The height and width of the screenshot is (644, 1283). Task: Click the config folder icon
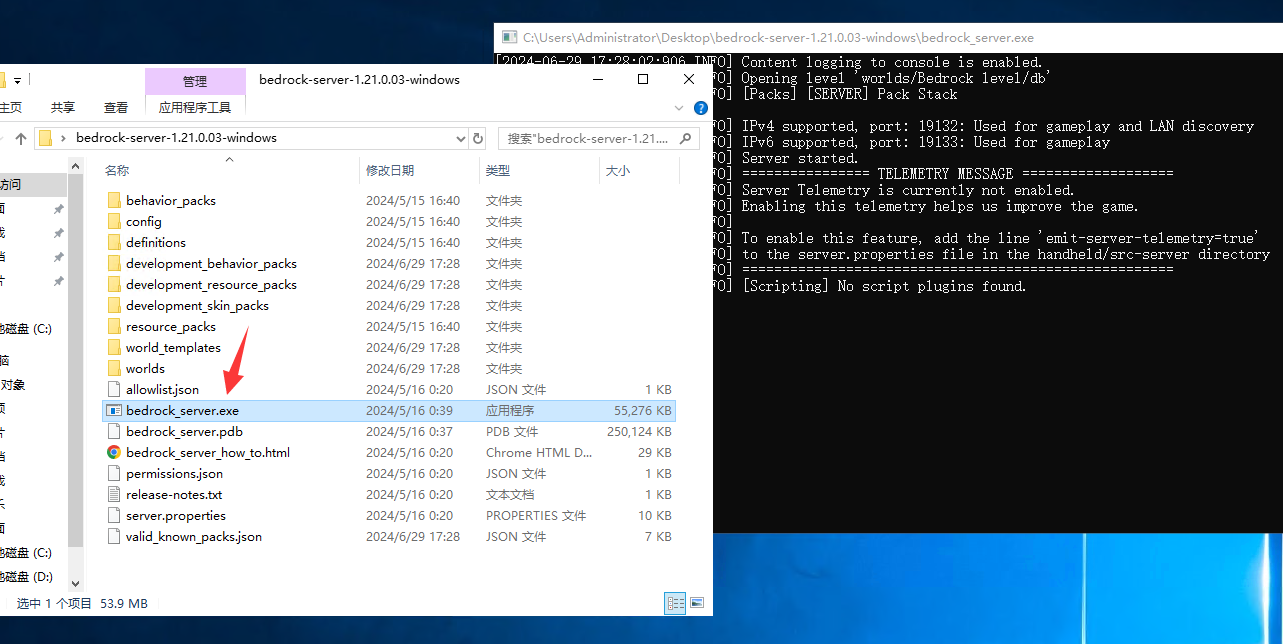tap(114, 221)
